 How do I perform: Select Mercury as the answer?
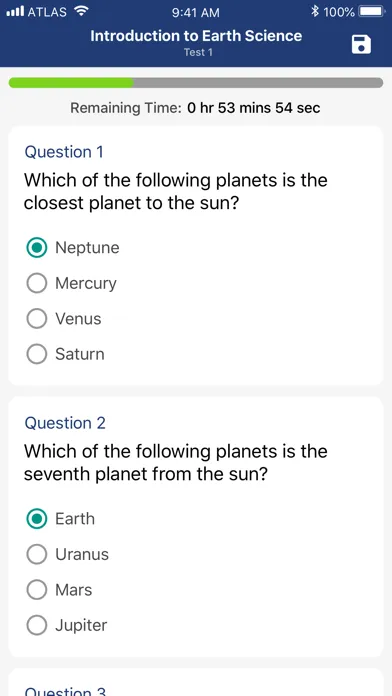(36, 283)
